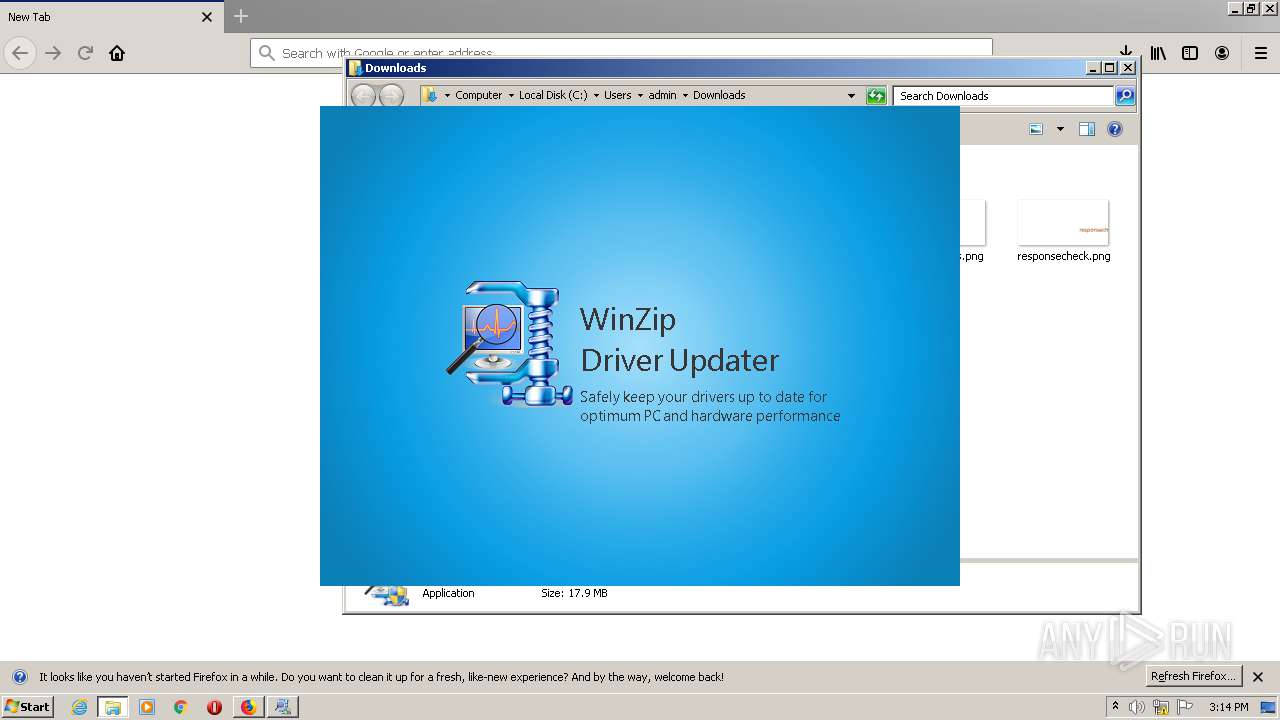The width and height of the screenshot is (1280, 720).
Task: Launch Internet Explorer from the taskbar
Action: click(x=79, y=707)
